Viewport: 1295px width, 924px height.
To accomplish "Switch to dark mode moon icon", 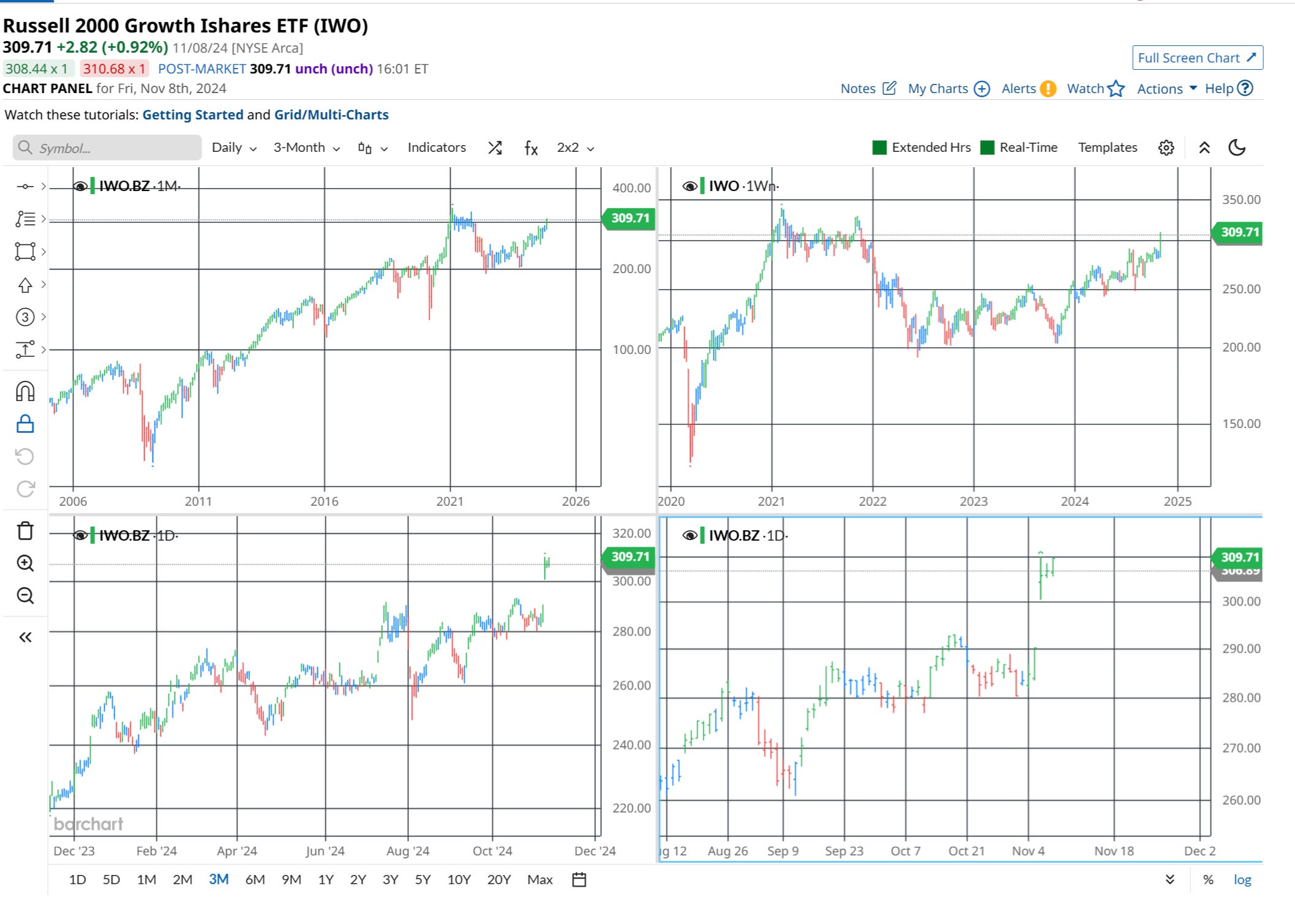I will click(1236, 148).
